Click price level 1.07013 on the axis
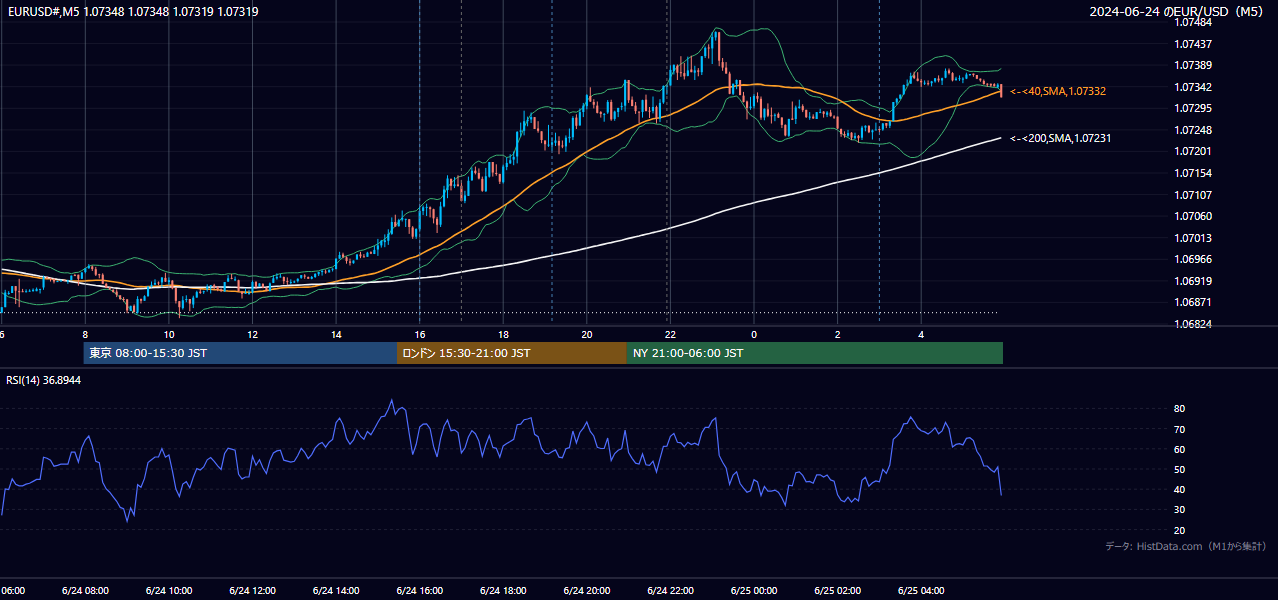 [x=1192, y=238]
